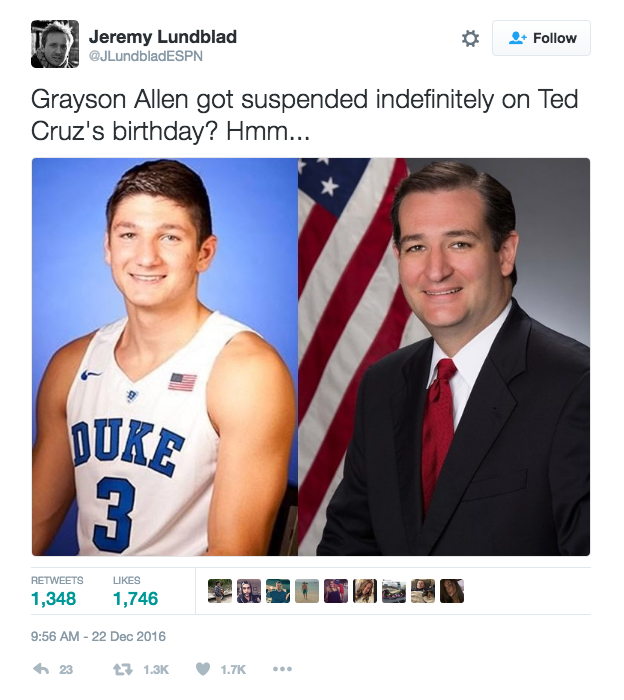Click the reply count 23
624x700 pixels.
66,670
